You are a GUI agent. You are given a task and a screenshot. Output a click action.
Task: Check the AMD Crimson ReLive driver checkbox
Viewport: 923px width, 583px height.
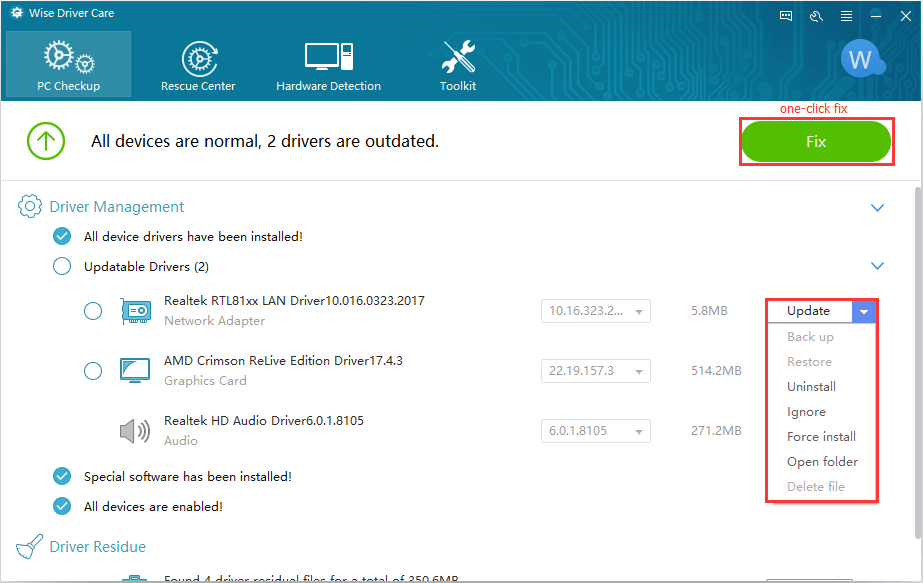(93, 371)
